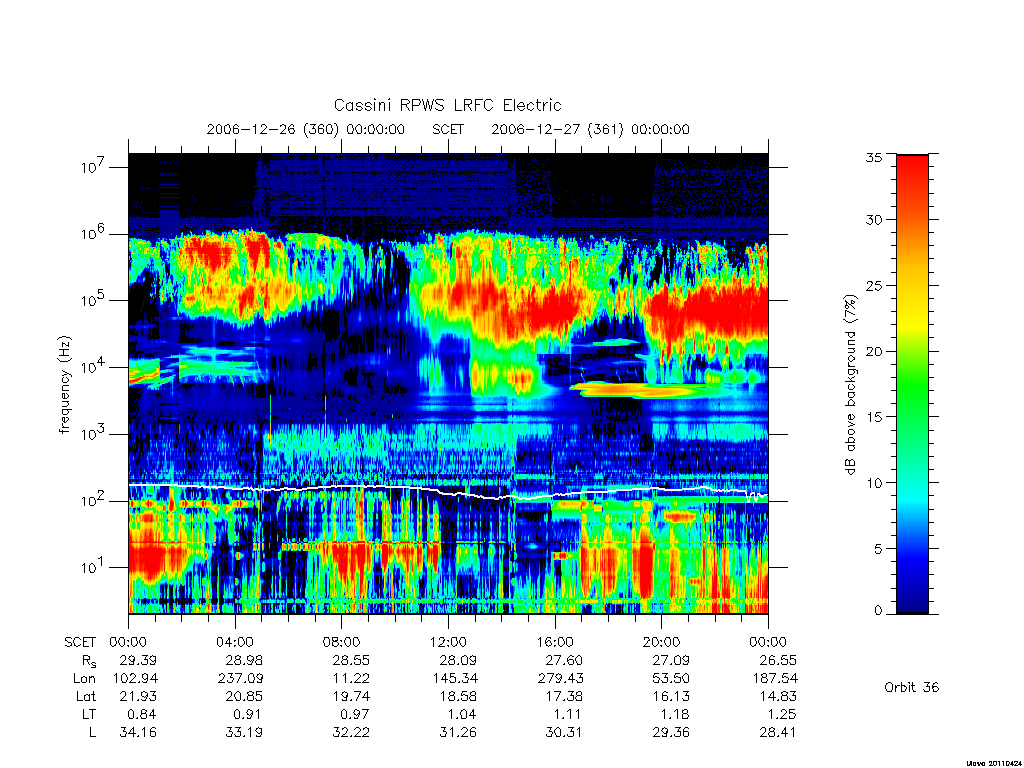This screenshot has height=768, width=1024.
Task: Click the "Orbit 36" label
Action: tap(912, 687)
